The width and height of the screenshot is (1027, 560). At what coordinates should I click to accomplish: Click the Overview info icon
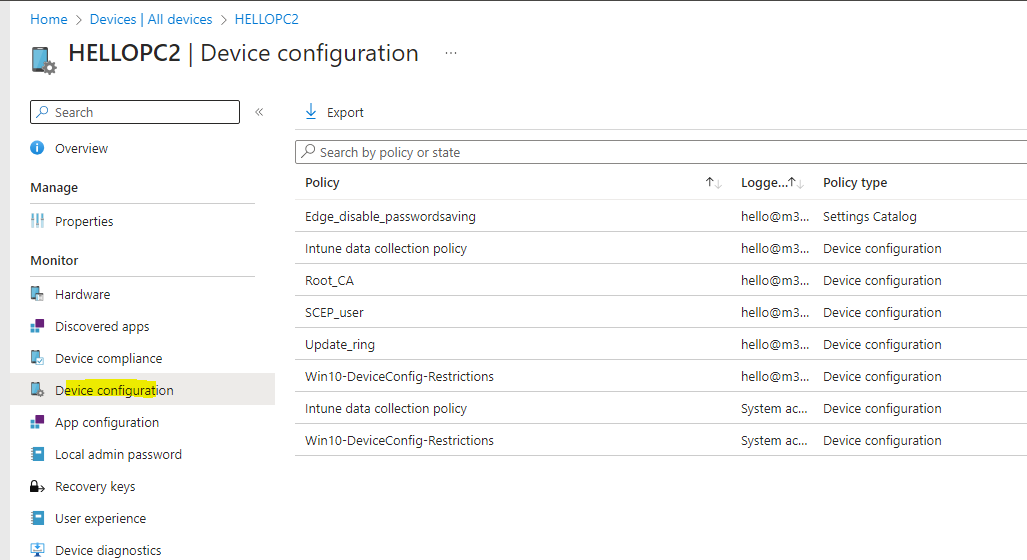38,148
